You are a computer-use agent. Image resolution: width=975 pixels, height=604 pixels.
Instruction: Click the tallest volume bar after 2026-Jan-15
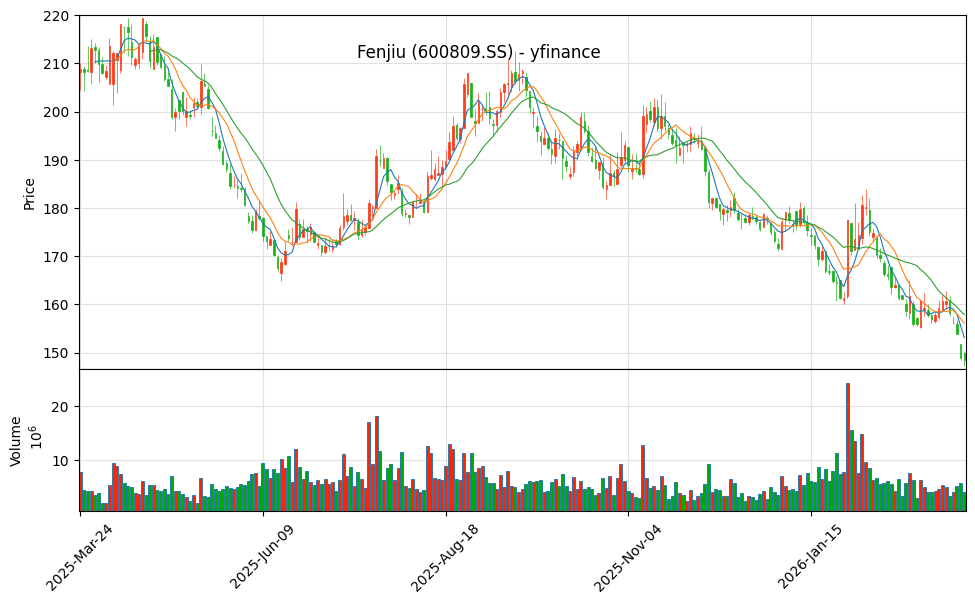(x=848, y=447)
